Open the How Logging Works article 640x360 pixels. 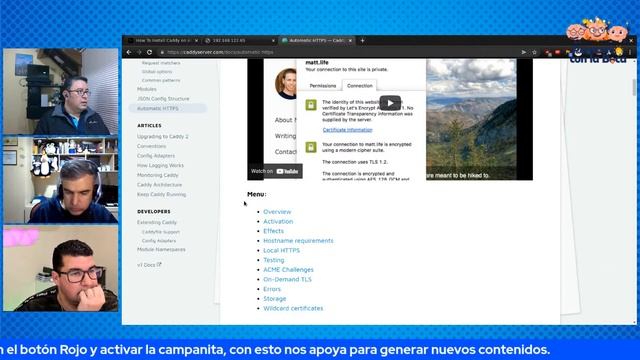pyautogui.click(x=160, y=165)
